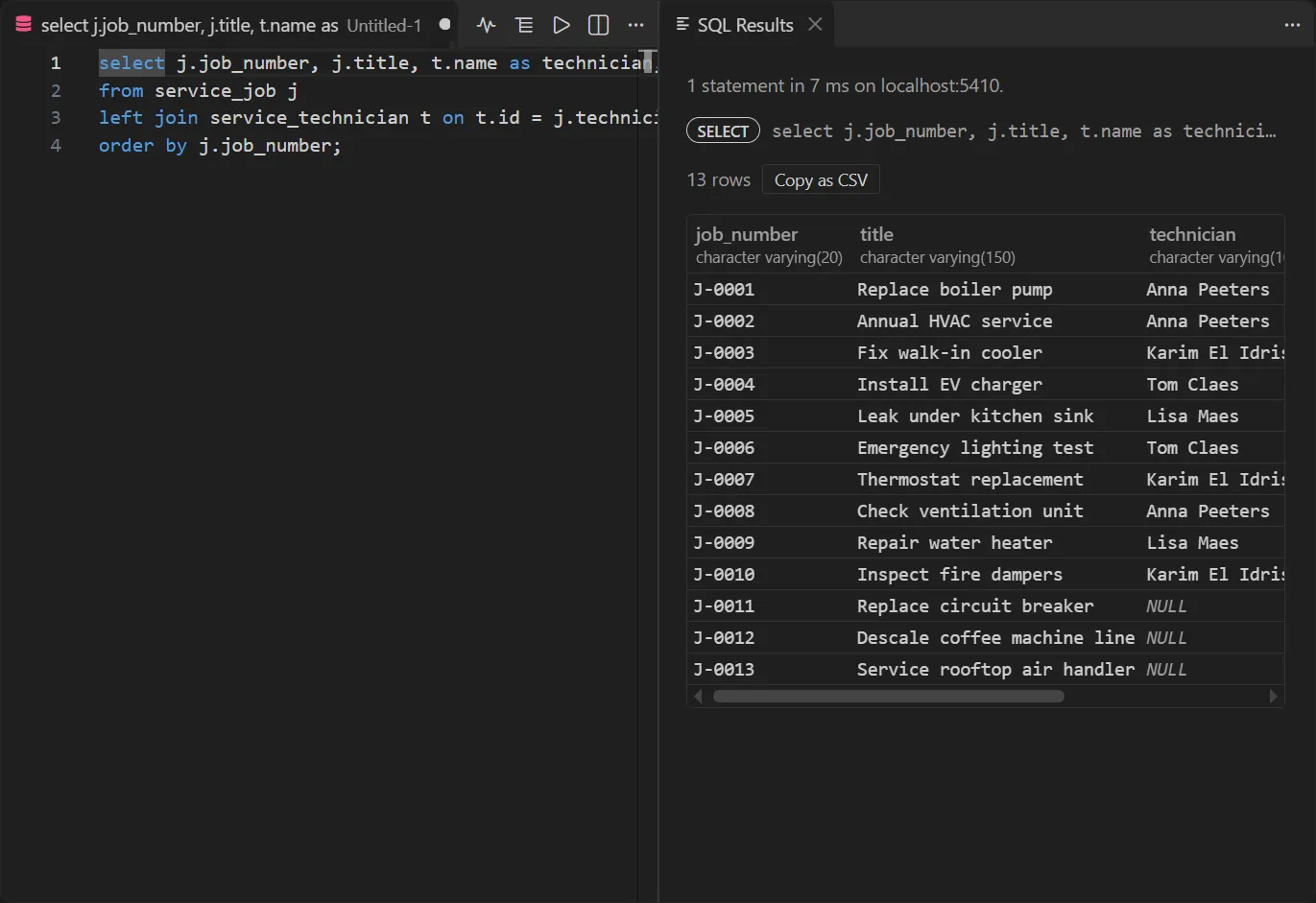Place cursor on 'from service_job j' code line

198,90
